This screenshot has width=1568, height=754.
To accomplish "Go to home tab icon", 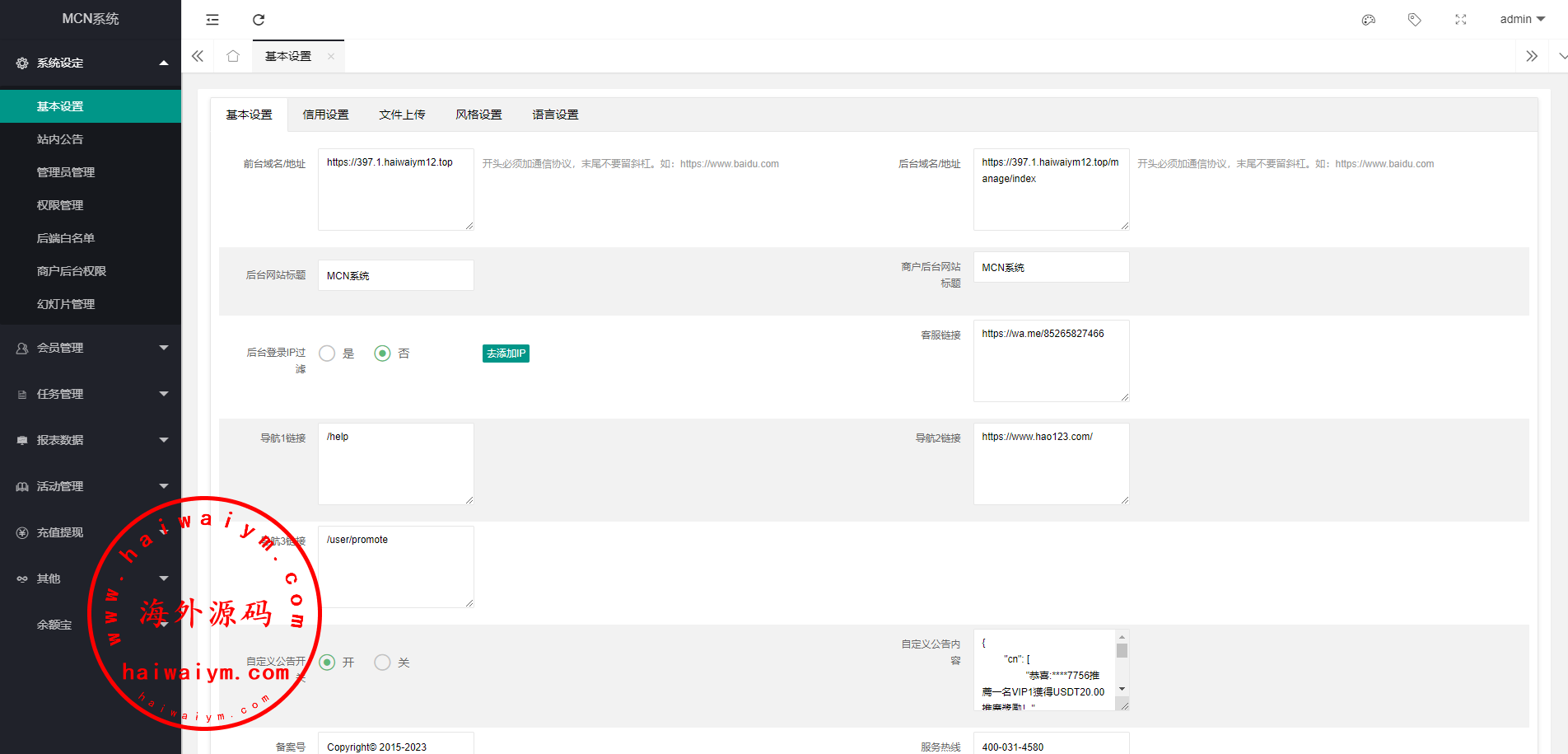I will pos(233,56).
